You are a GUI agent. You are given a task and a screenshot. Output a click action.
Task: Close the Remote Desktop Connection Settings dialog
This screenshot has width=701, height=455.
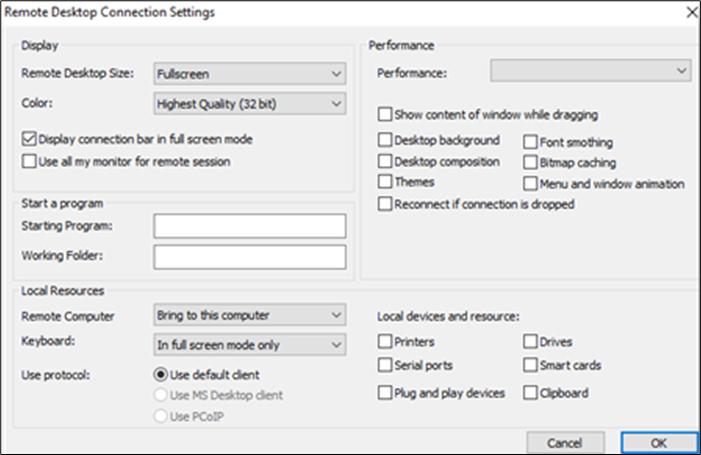coord(688,12)
